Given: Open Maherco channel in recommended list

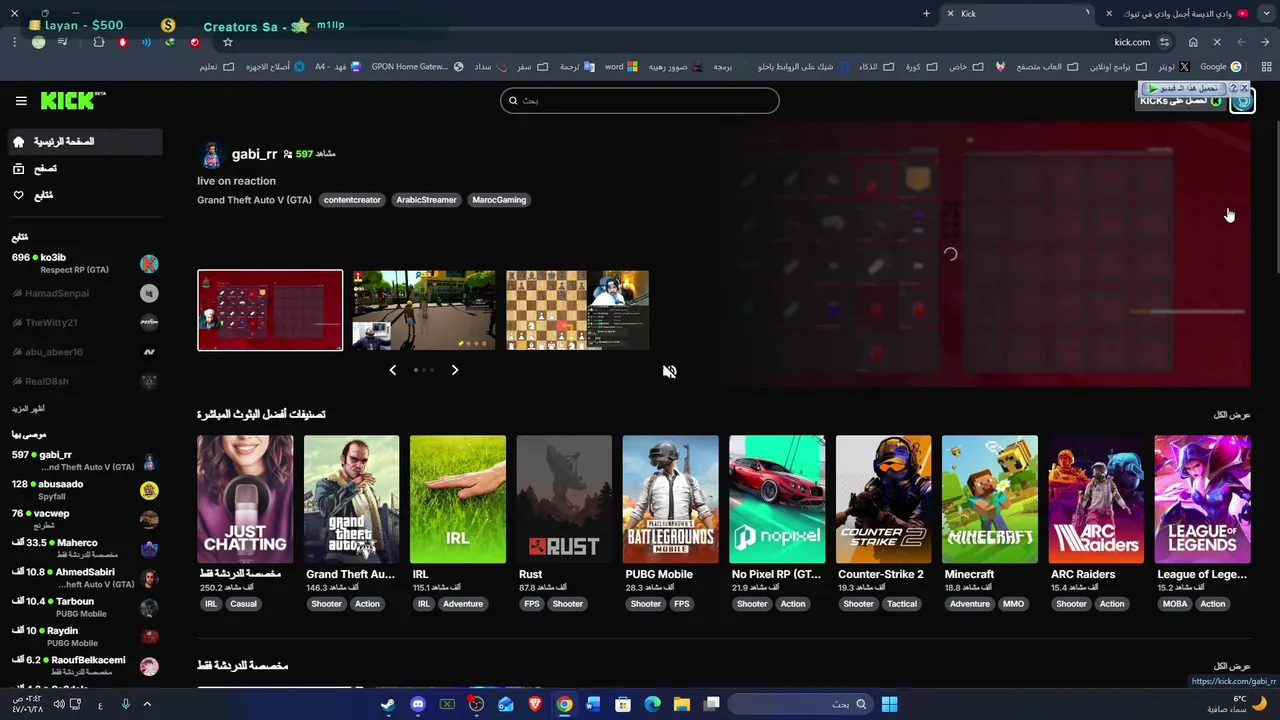Looking at the screenshot, I should coord(84,548).
